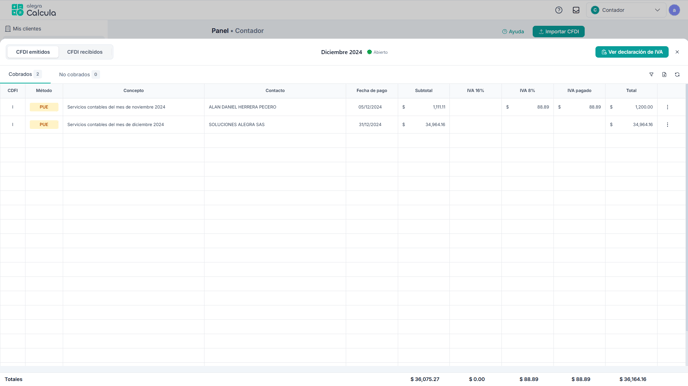Open the filter icon above the table
The image size is (688, 386).
651,75
